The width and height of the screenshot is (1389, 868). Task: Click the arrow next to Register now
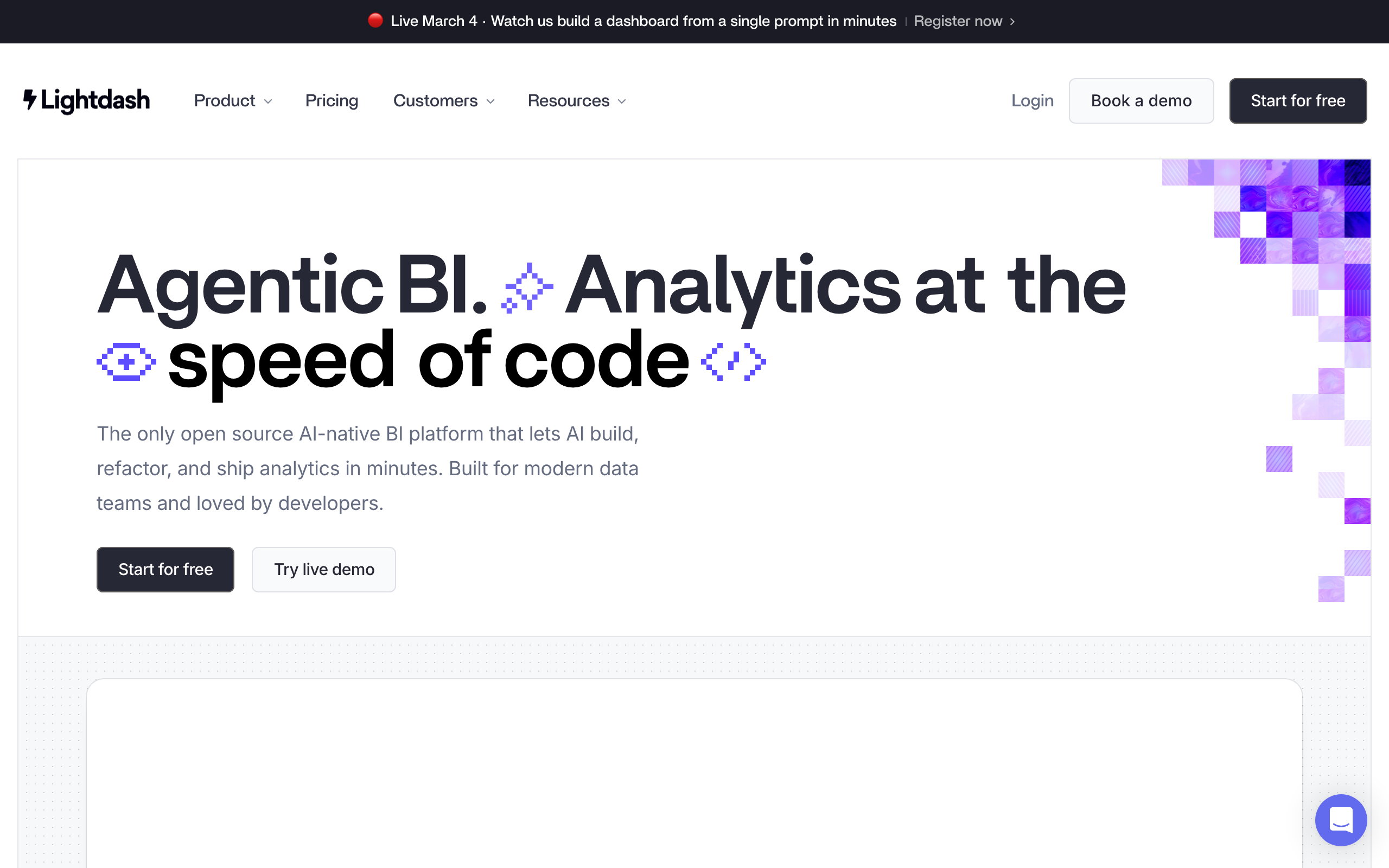1012,21
